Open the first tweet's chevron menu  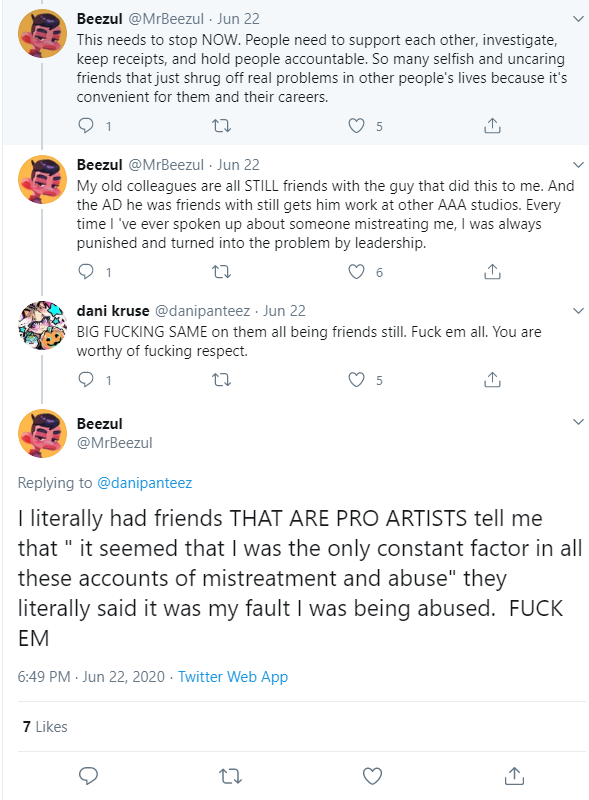point(578,19)
